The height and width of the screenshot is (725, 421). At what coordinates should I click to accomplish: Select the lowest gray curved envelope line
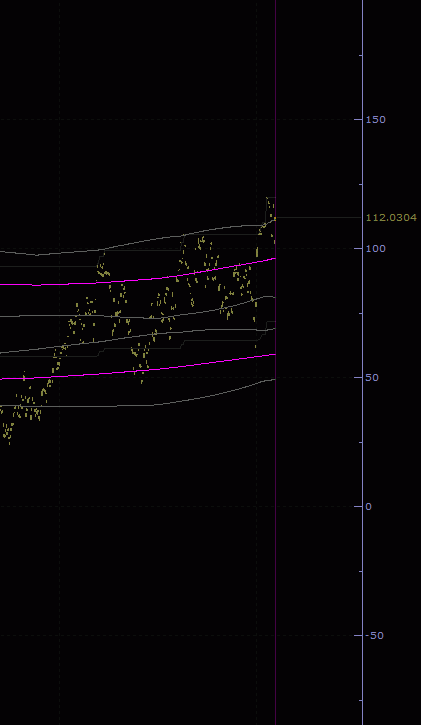(139, 406)
